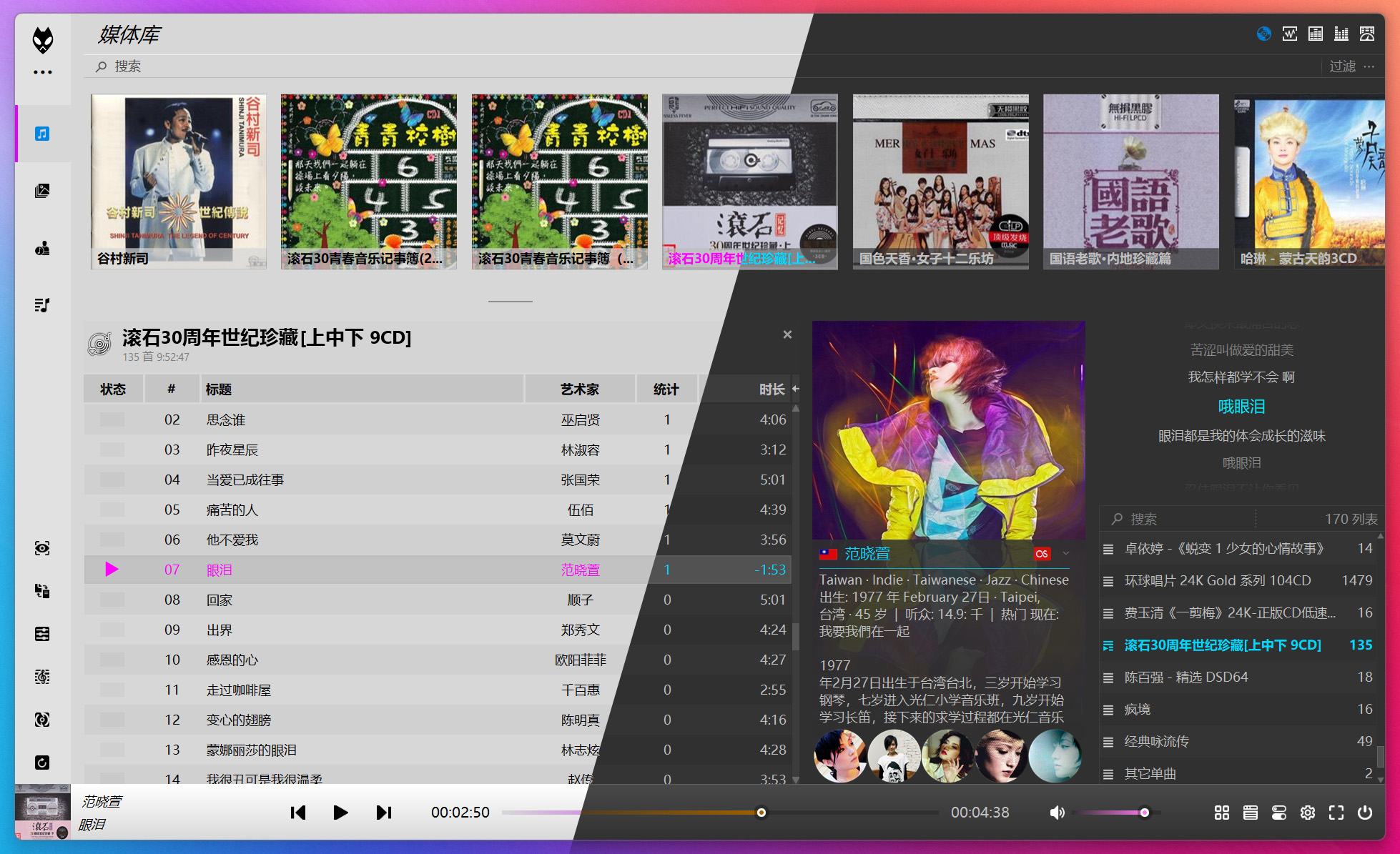Click the 过滤 filter button

tap(1342, 66)
